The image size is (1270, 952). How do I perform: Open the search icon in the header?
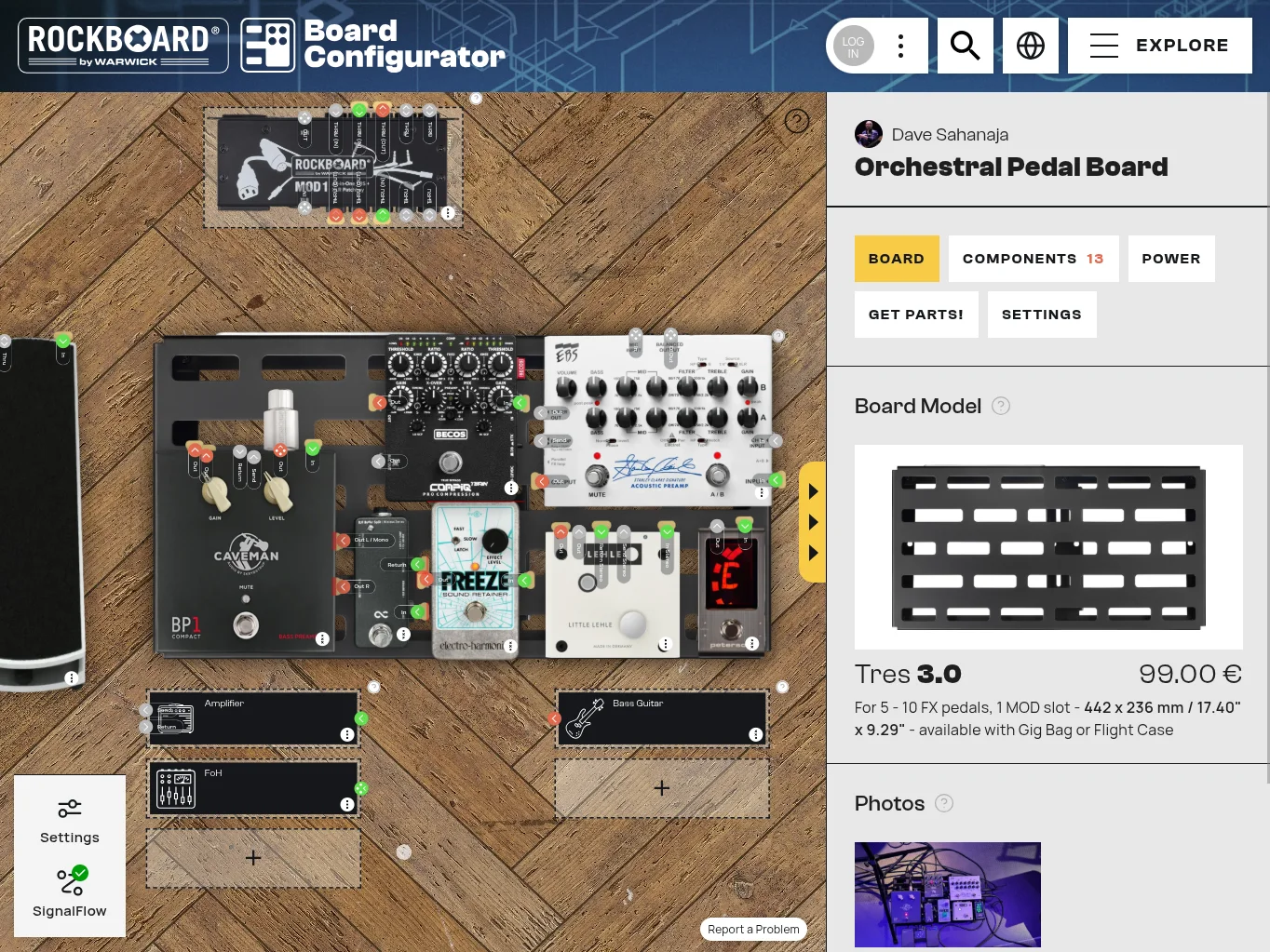(x=965, y=46)
